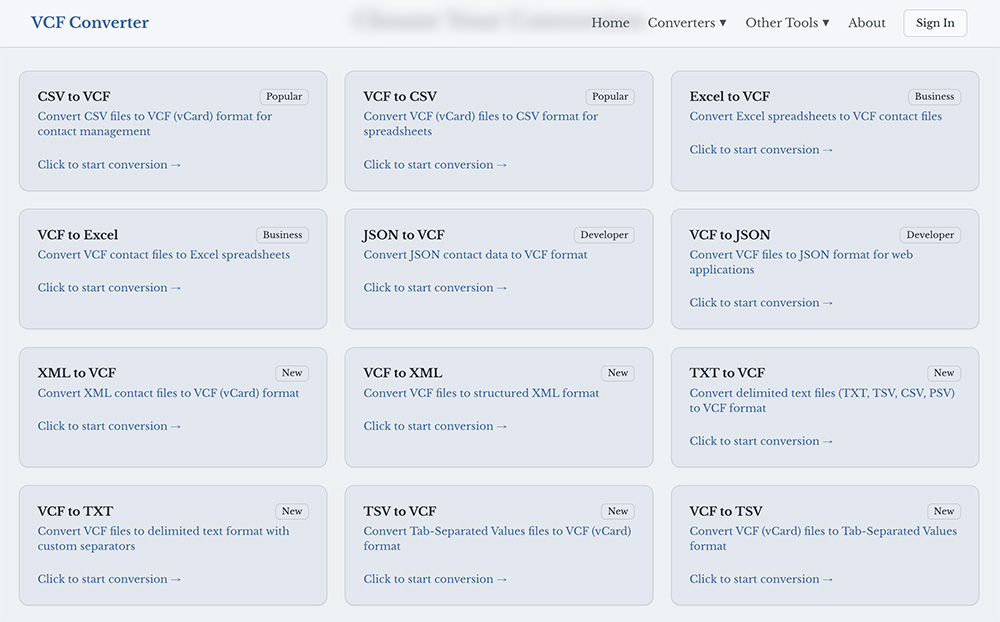Click 'Convert VCF files to JSON format' description
Viewport: 1000px width, 622px height.
[801, 262]
